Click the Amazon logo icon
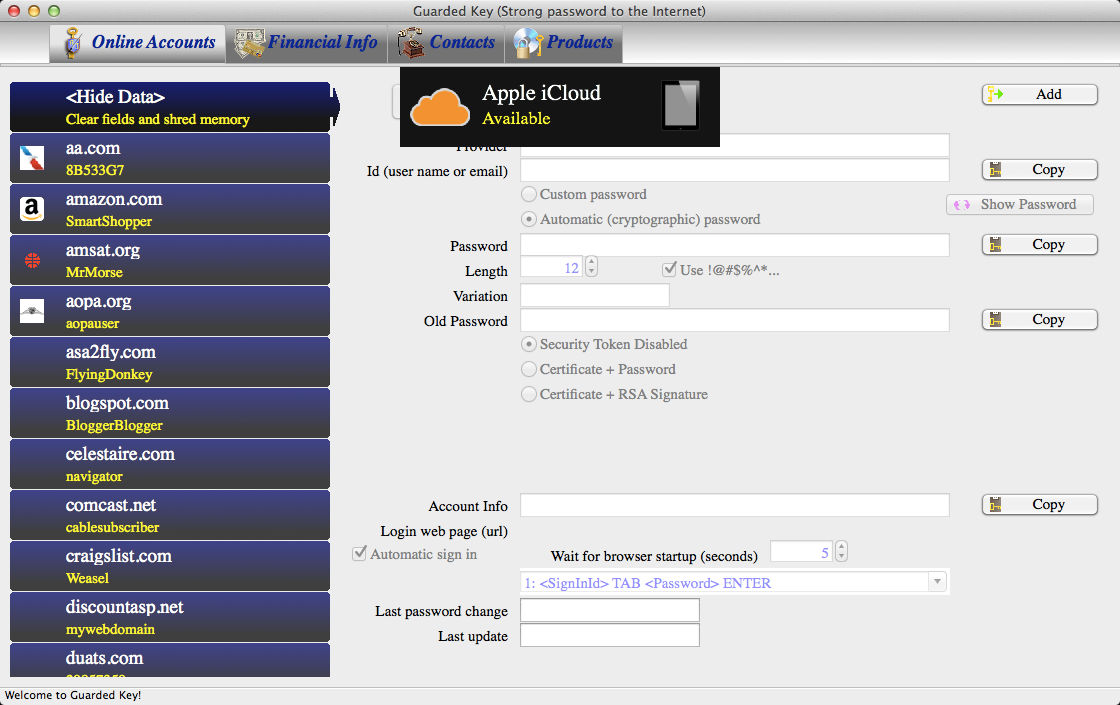Viewport: 1120px width, 705px height. pos(32,209)
